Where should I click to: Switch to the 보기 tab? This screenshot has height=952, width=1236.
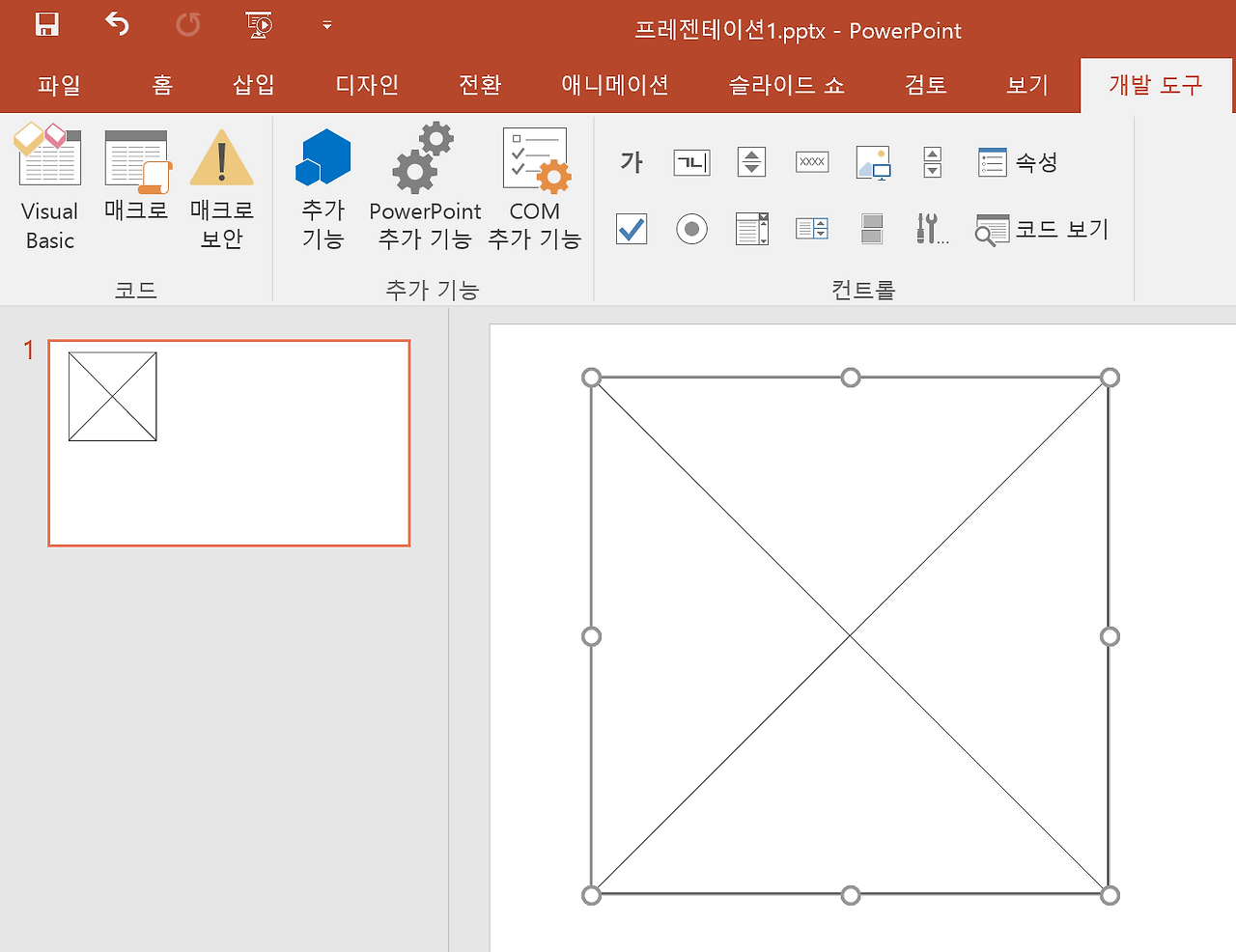pos(1027,85)
